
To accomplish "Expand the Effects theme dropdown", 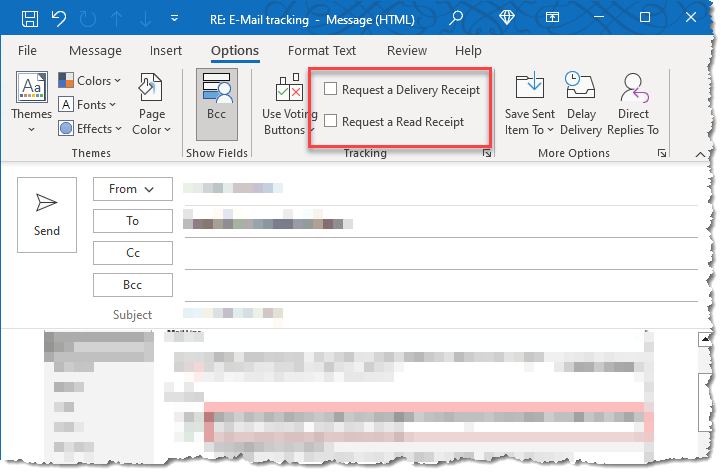I will (90, 129).
